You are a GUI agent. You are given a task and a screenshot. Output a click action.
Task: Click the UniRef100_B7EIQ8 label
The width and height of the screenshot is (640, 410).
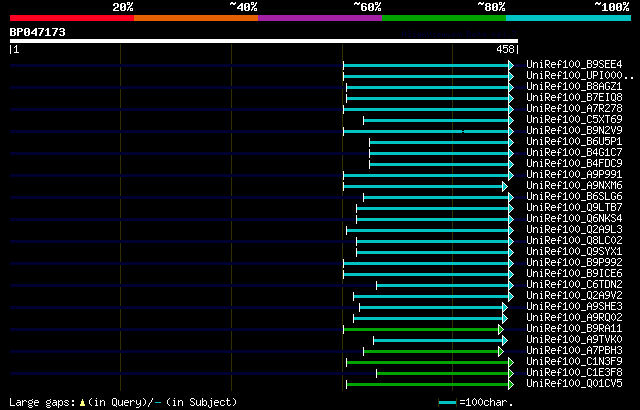[574, 98]
